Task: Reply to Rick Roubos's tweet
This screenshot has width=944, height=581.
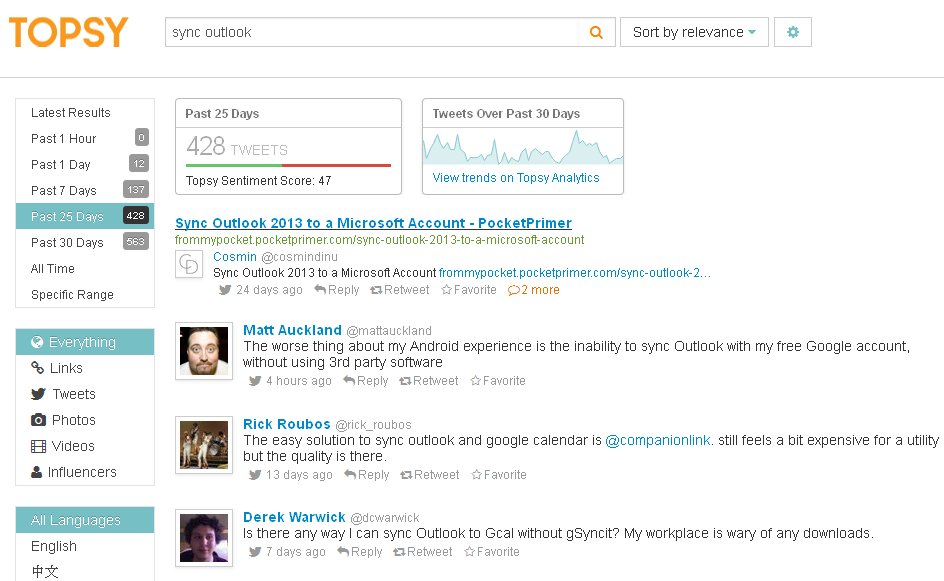Action: point(367,474)
